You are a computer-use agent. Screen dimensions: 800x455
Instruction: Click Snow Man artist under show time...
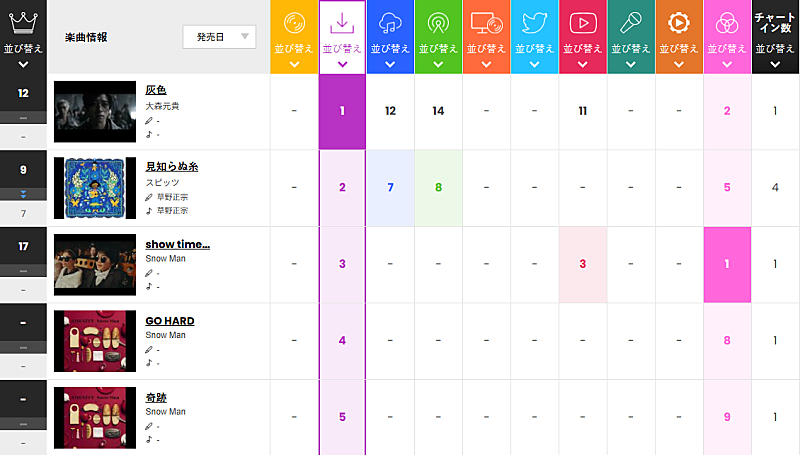point(165,259)
